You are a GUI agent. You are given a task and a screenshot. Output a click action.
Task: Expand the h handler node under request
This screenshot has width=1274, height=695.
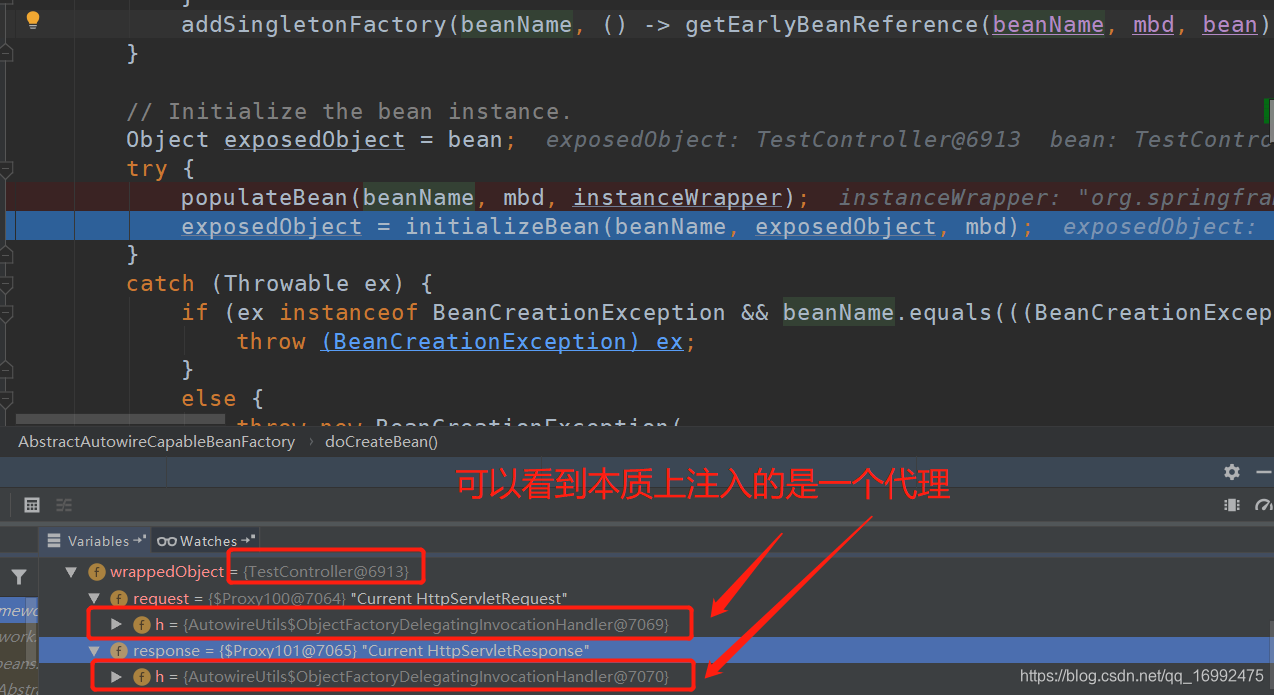[117, 624]
